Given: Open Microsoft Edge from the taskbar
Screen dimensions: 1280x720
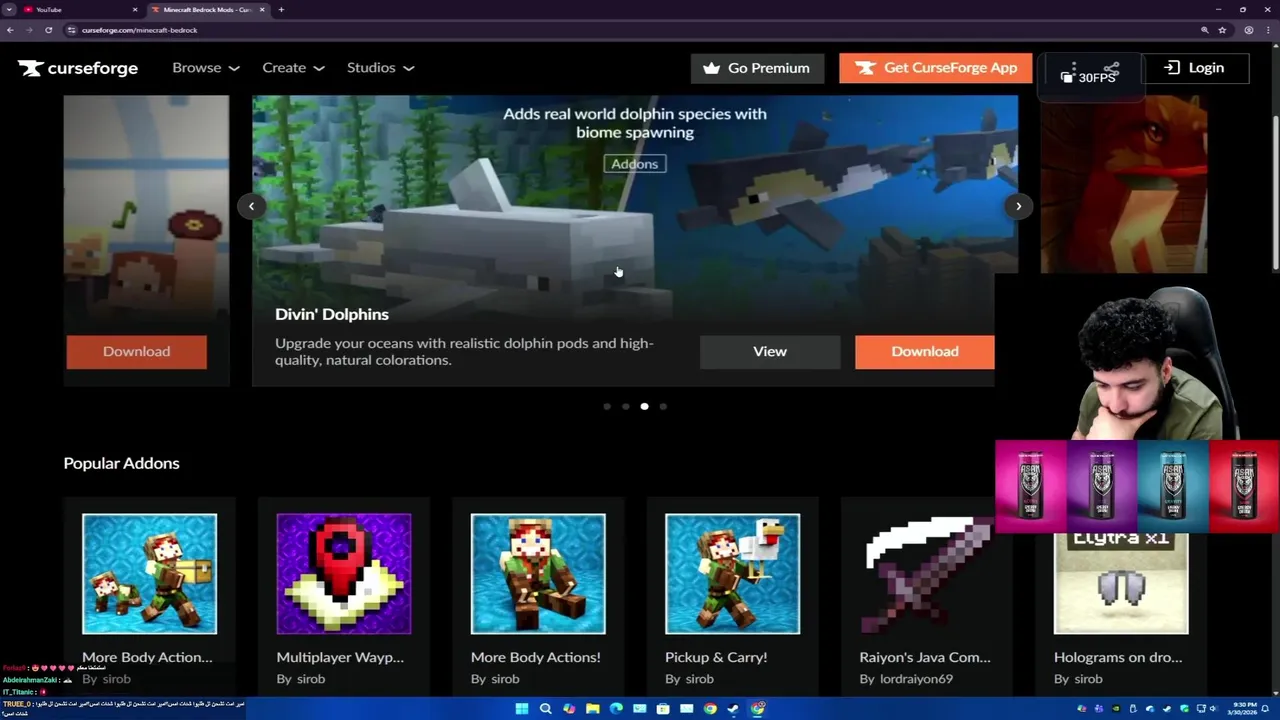Looking at the screenshot, I should point(616,709).
